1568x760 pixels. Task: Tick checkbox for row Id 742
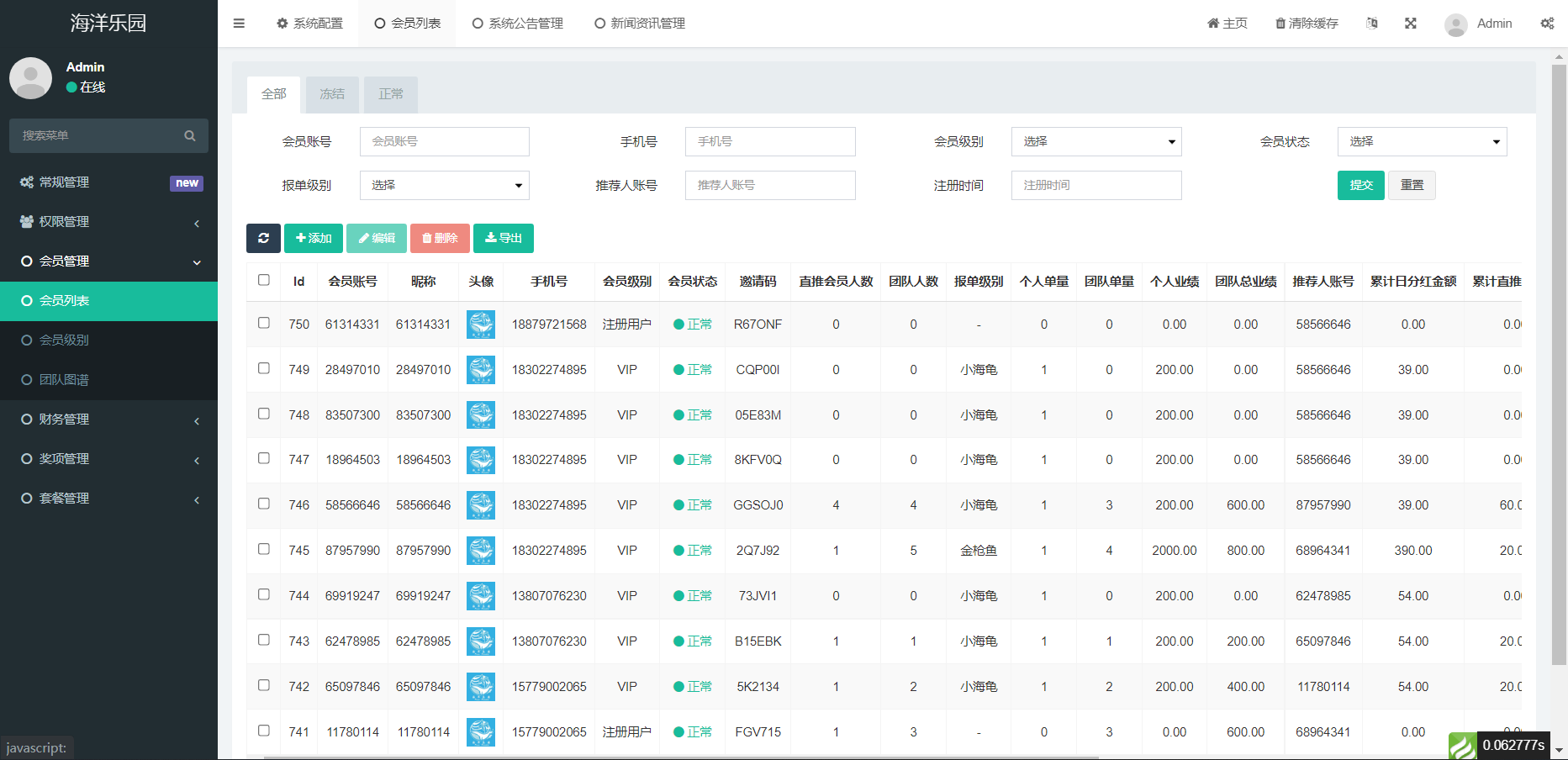click(264, 685)
